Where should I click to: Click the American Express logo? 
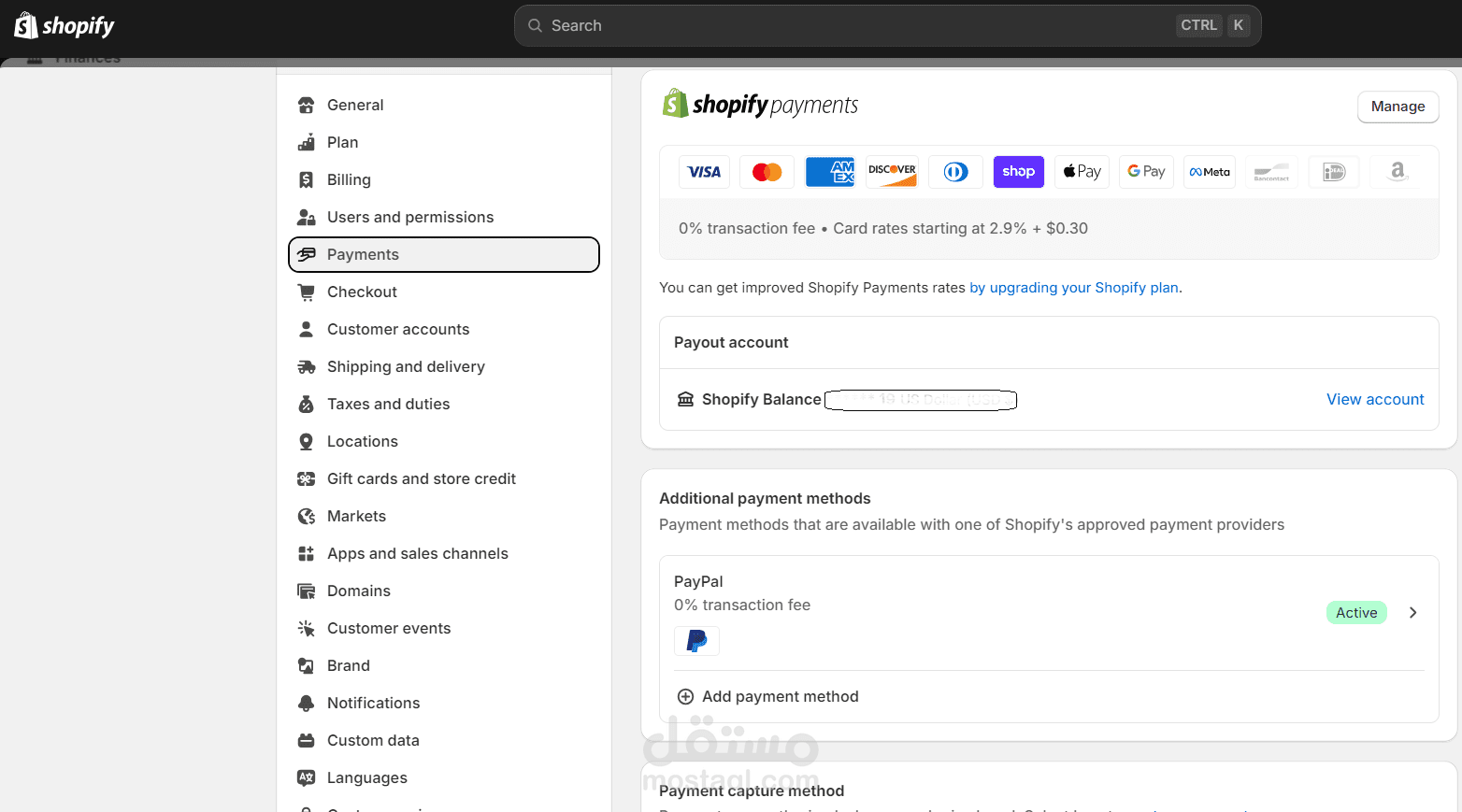[x=830, y=172]
